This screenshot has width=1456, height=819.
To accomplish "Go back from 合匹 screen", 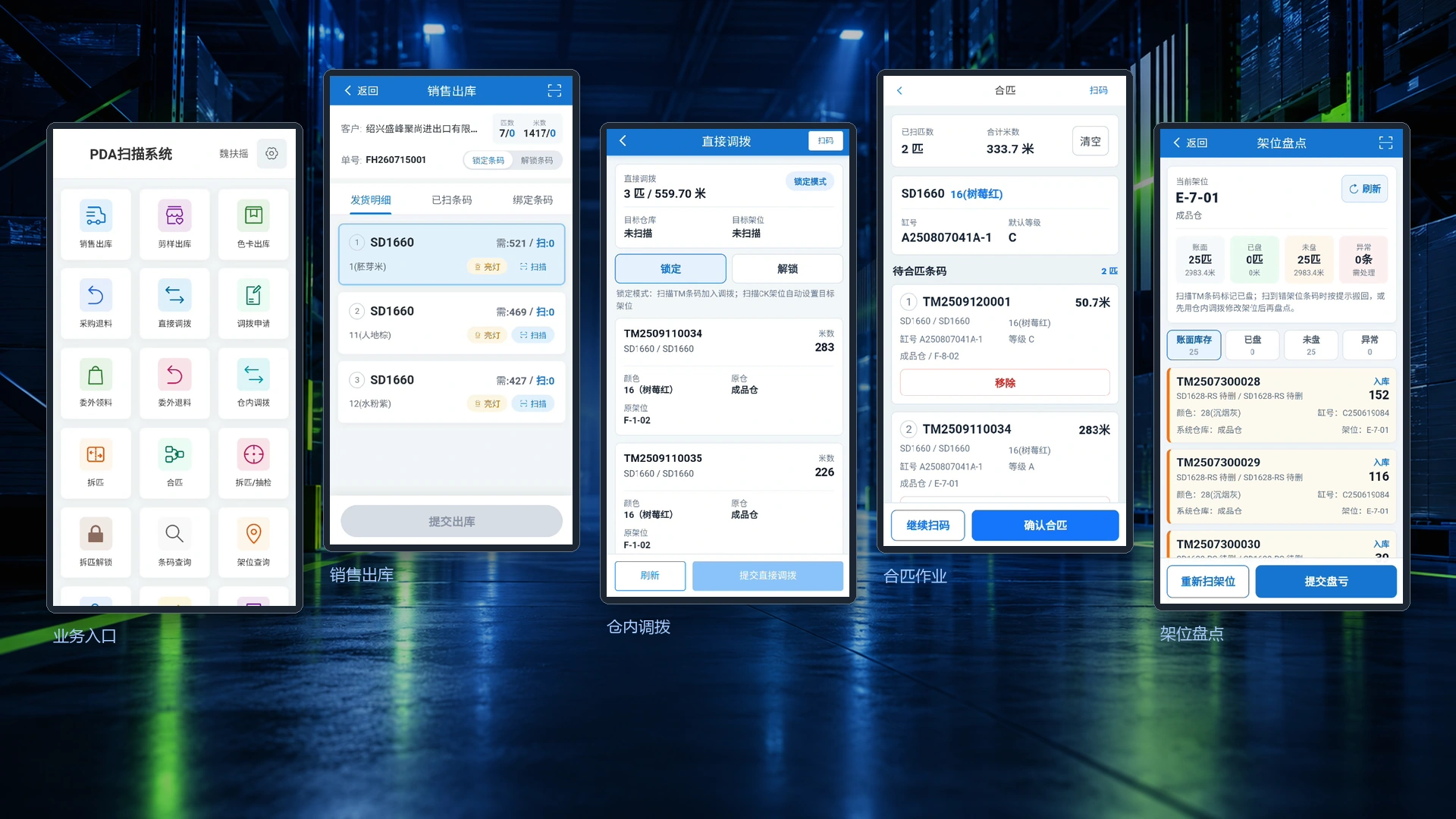I will point(899,90).
